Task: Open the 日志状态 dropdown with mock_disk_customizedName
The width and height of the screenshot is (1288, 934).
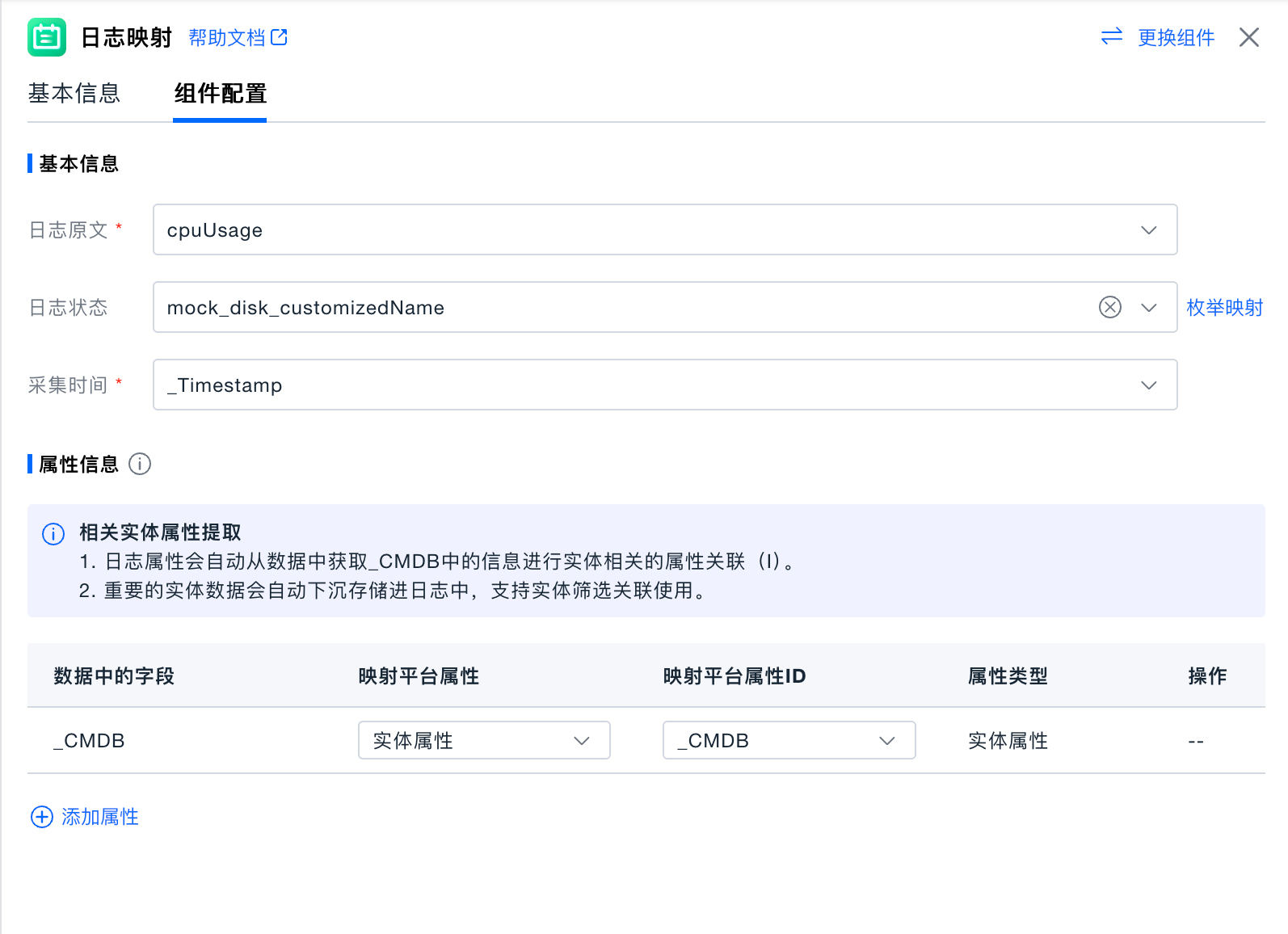Action: coord(665,307)
